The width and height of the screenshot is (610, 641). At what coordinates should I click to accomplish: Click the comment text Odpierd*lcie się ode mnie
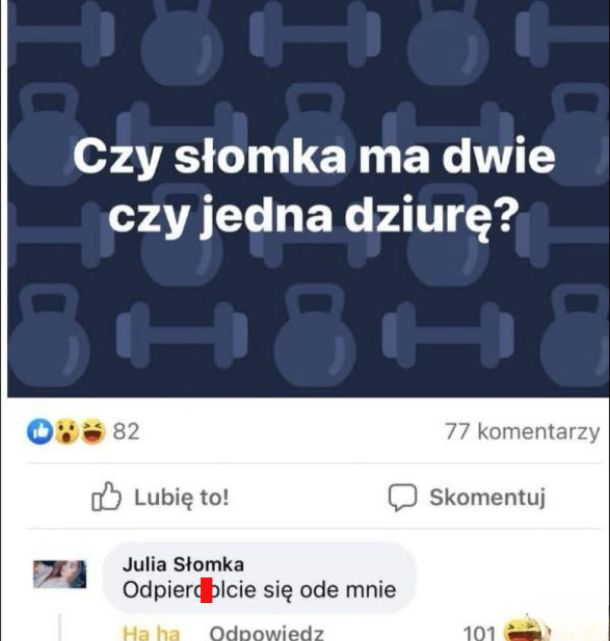click(259, 590)
